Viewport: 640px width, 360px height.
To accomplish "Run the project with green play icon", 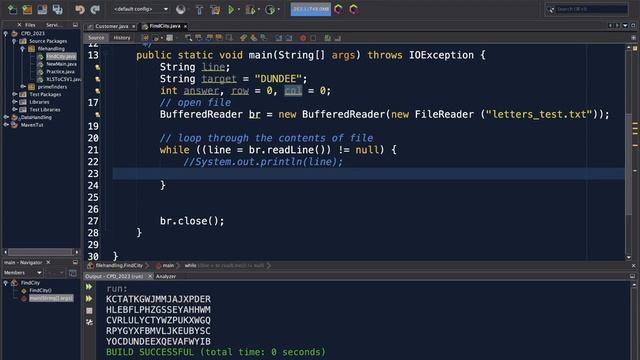I will point(231,9).
